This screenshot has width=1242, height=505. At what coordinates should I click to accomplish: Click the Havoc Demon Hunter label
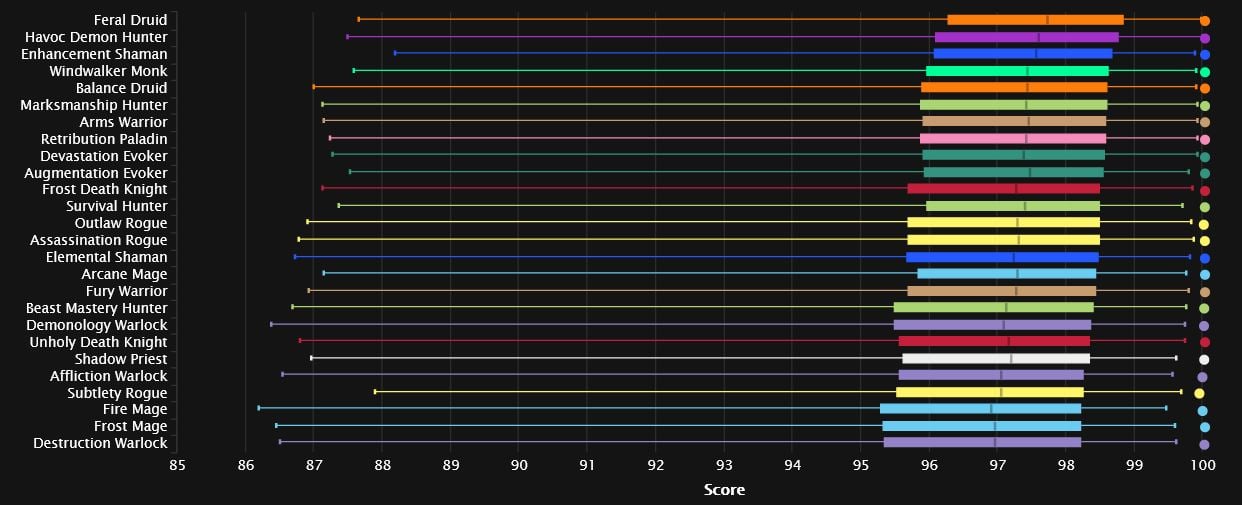96,37
